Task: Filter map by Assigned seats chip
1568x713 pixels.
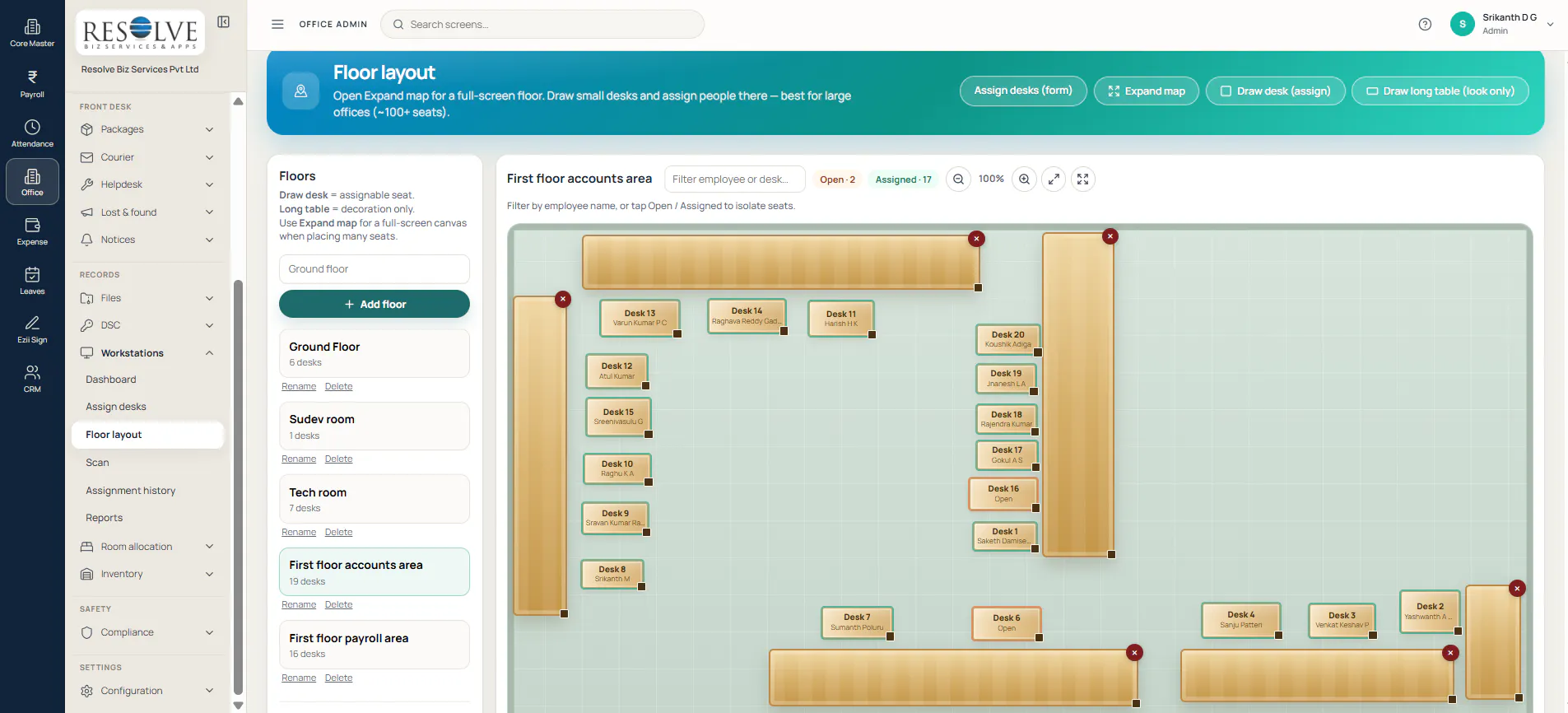Action: point(903,179)
